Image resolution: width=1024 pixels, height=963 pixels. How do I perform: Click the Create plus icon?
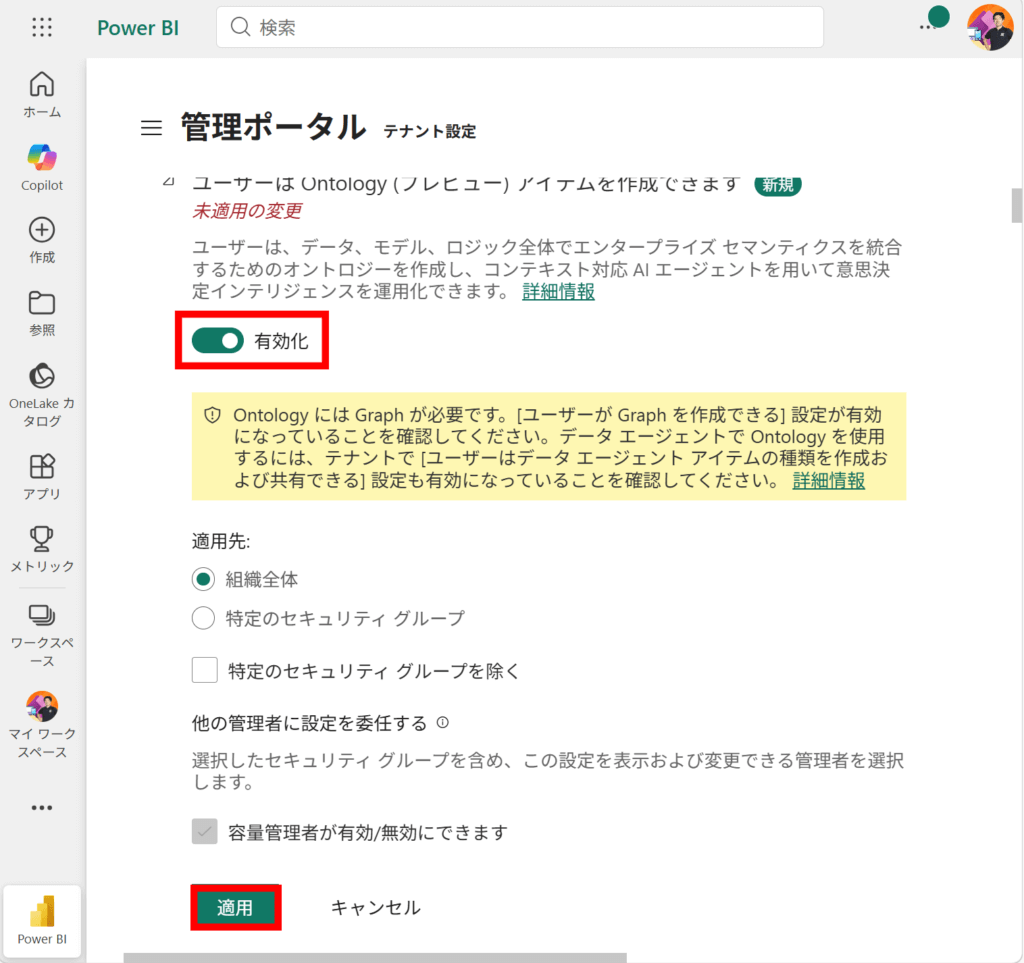tap(42, 240)
